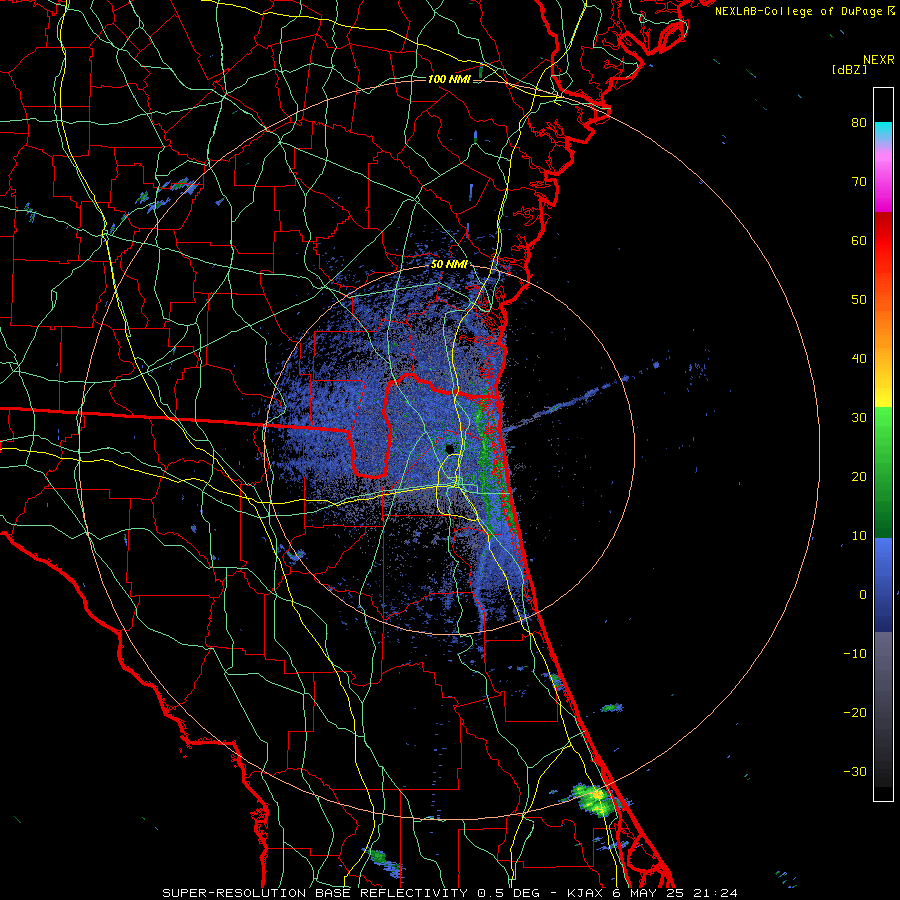Click the 40 value on dBZ scale

pos(859,359)
